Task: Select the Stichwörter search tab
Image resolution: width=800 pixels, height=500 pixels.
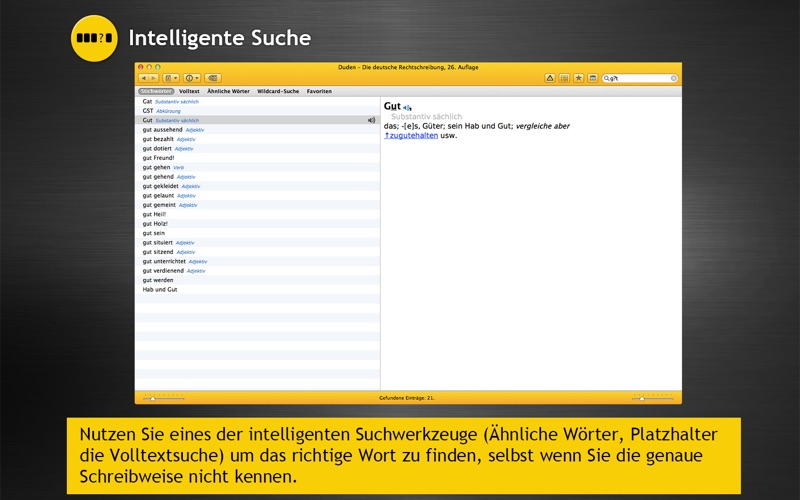Action: point(156,91)
